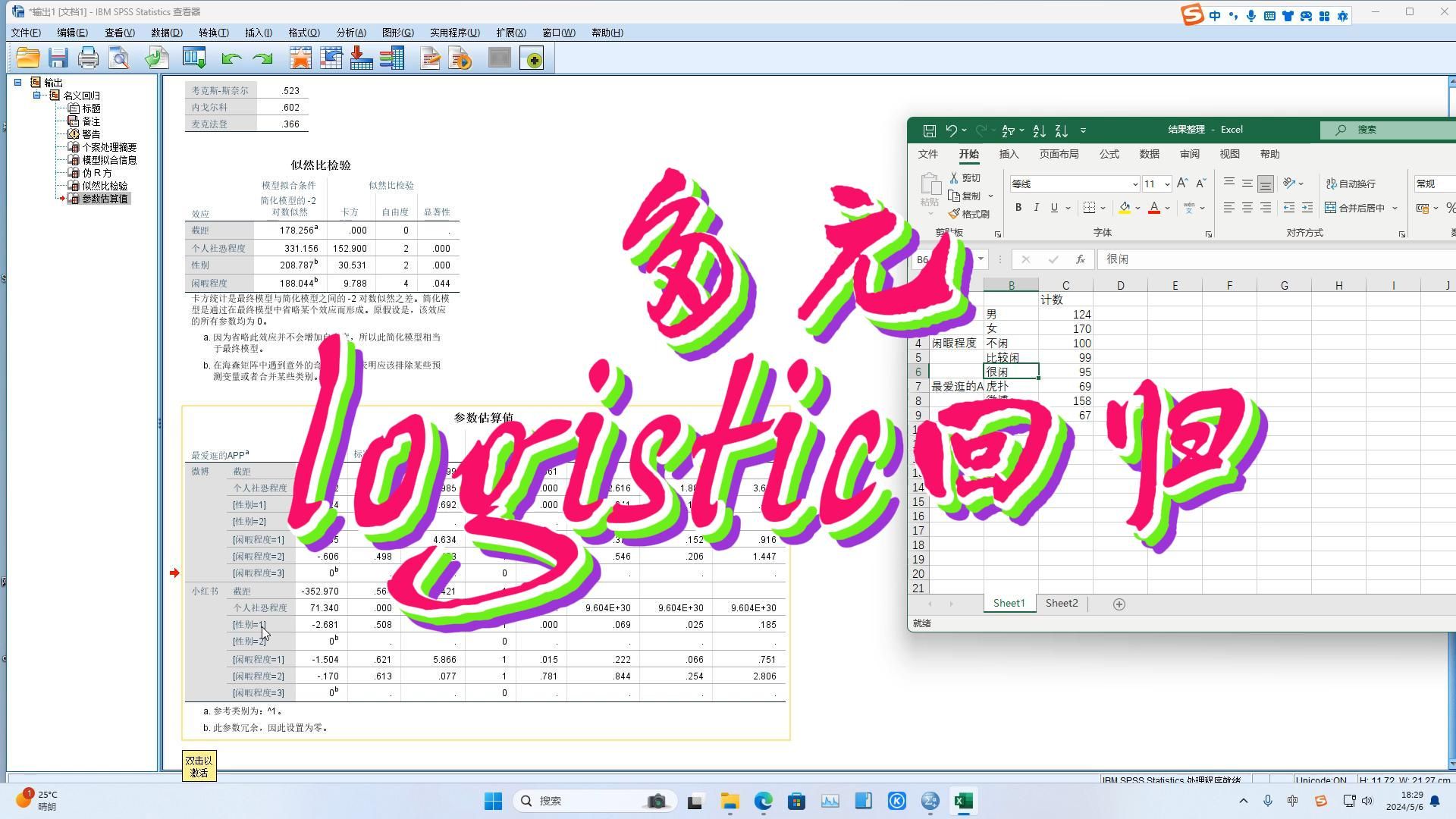The image size is (1456, 819).
Task: Toggle the Top Align button in Excel
Action: [x=1228, y=183]
